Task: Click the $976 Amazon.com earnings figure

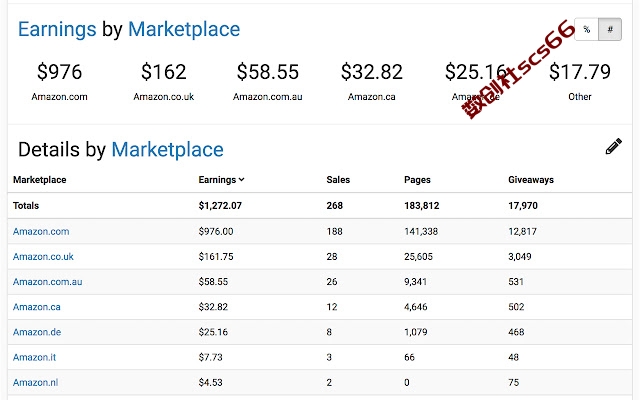Action: pyautogui.click(x=60, y=72)
